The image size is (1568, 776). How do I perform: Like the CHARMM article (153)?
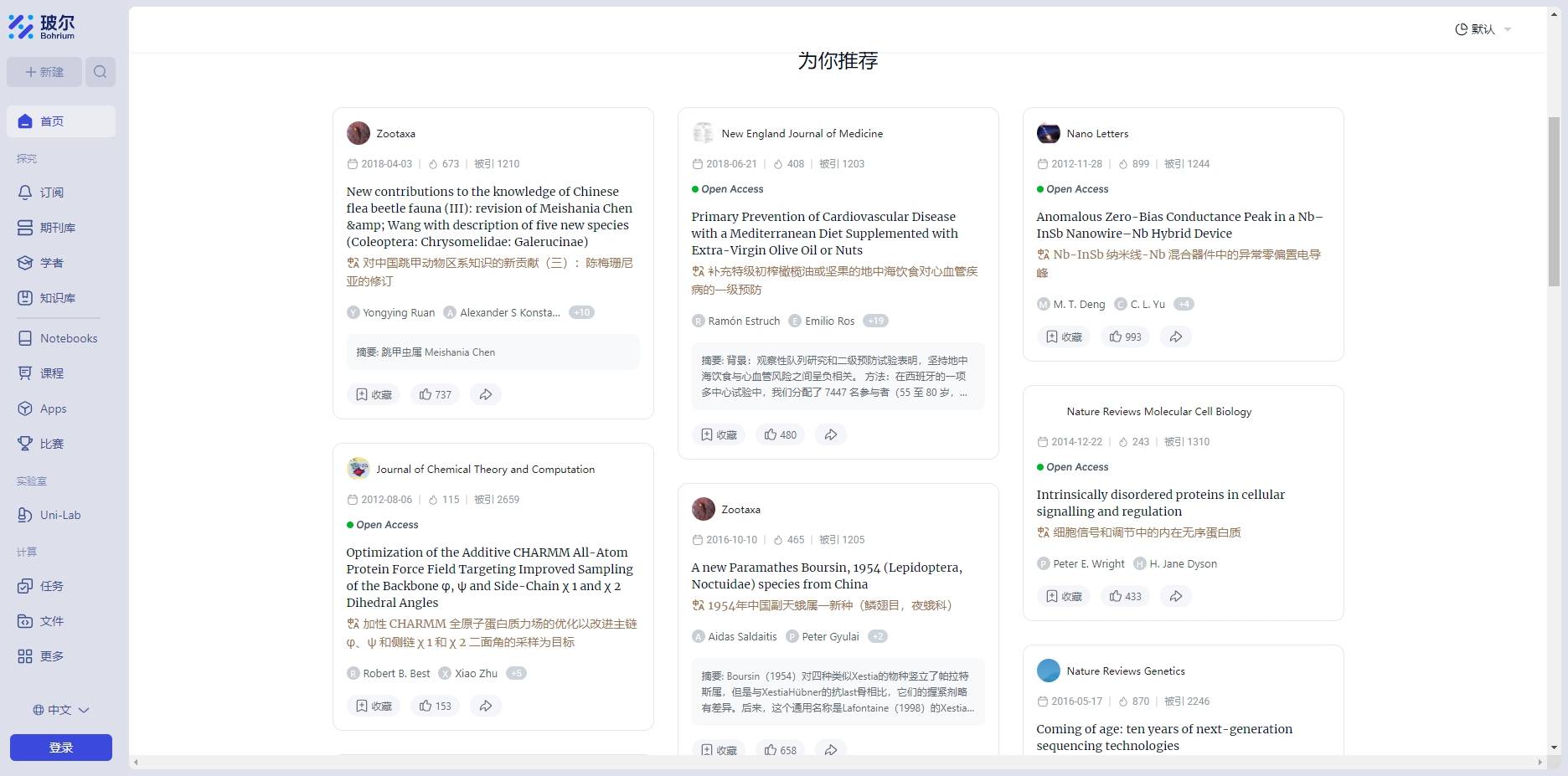(436, 706)
